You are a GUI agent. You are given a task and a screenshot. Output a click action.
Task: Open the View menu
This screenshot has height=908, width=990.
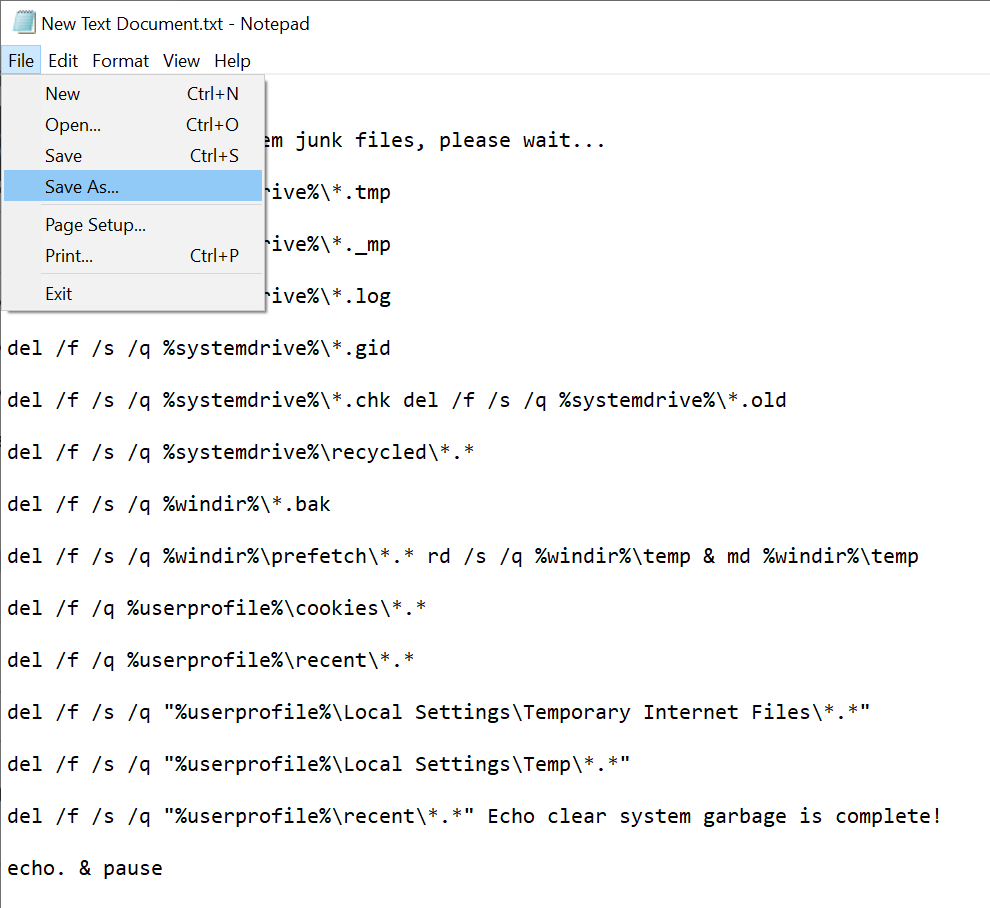181,61
